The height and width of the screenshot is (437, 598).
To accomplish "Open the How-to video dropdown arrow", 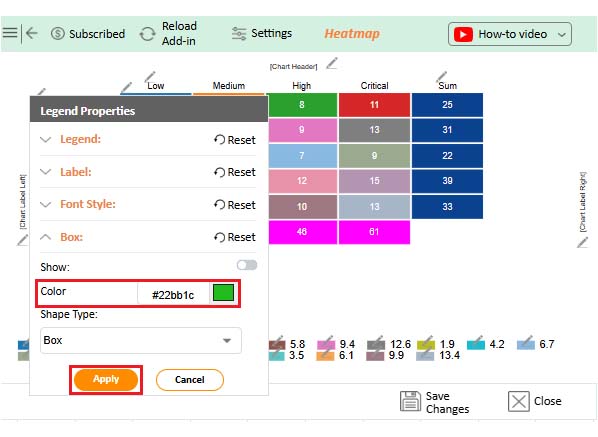I will 561,35.
